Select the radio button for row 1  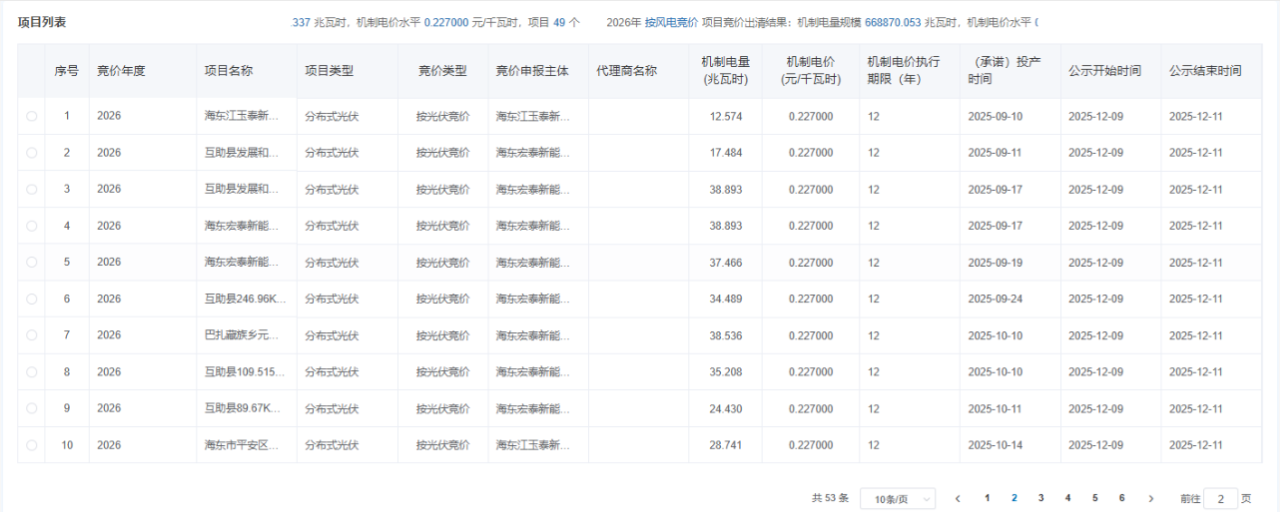pos(32,116)
